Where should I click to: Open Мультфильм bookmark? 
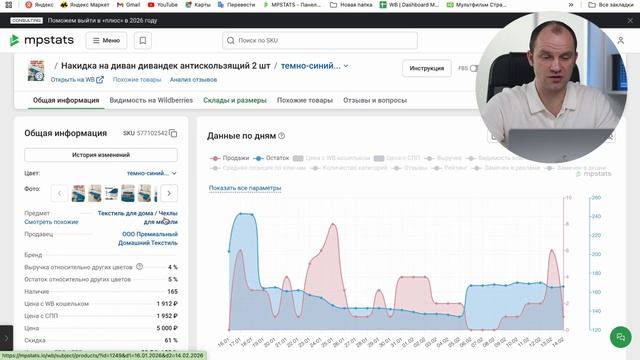[476, 5]
